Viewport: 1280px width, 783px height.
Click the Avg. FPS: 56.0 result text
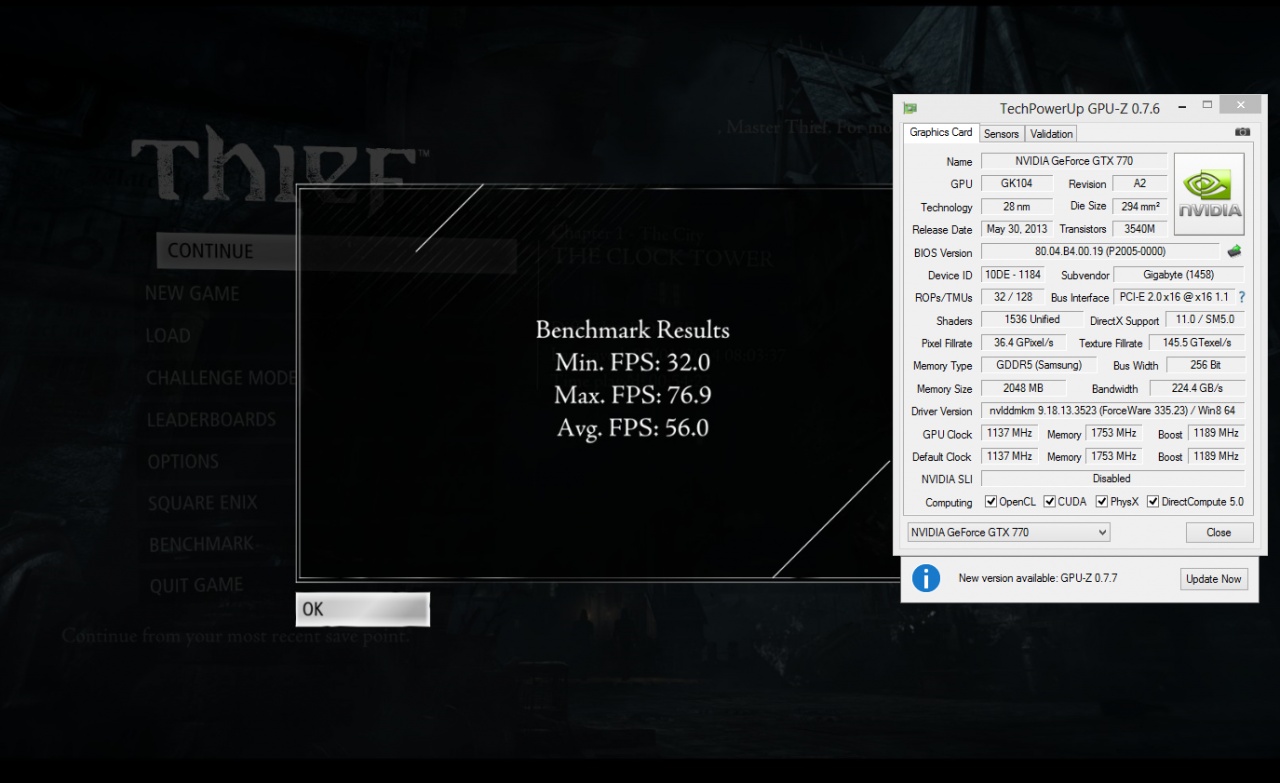633,428
